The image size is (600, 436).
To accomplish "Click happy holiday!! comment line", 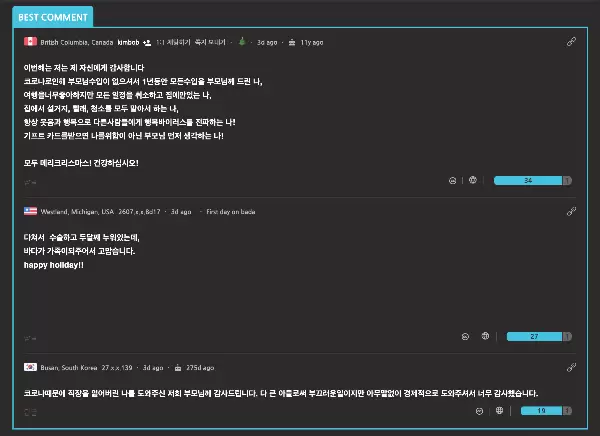I will pos(54,265).
